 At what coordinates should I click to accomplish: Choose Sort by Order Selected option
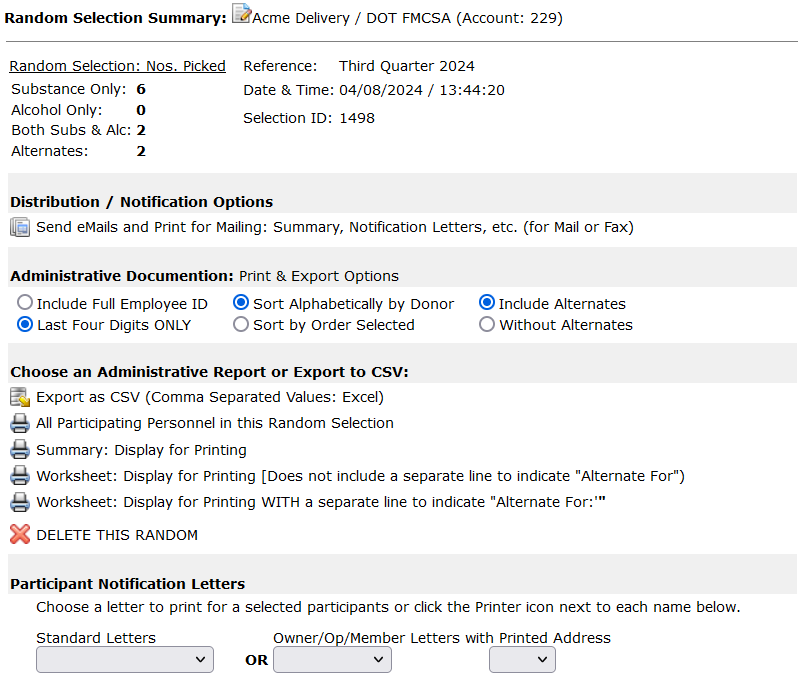tap(241, 324)
